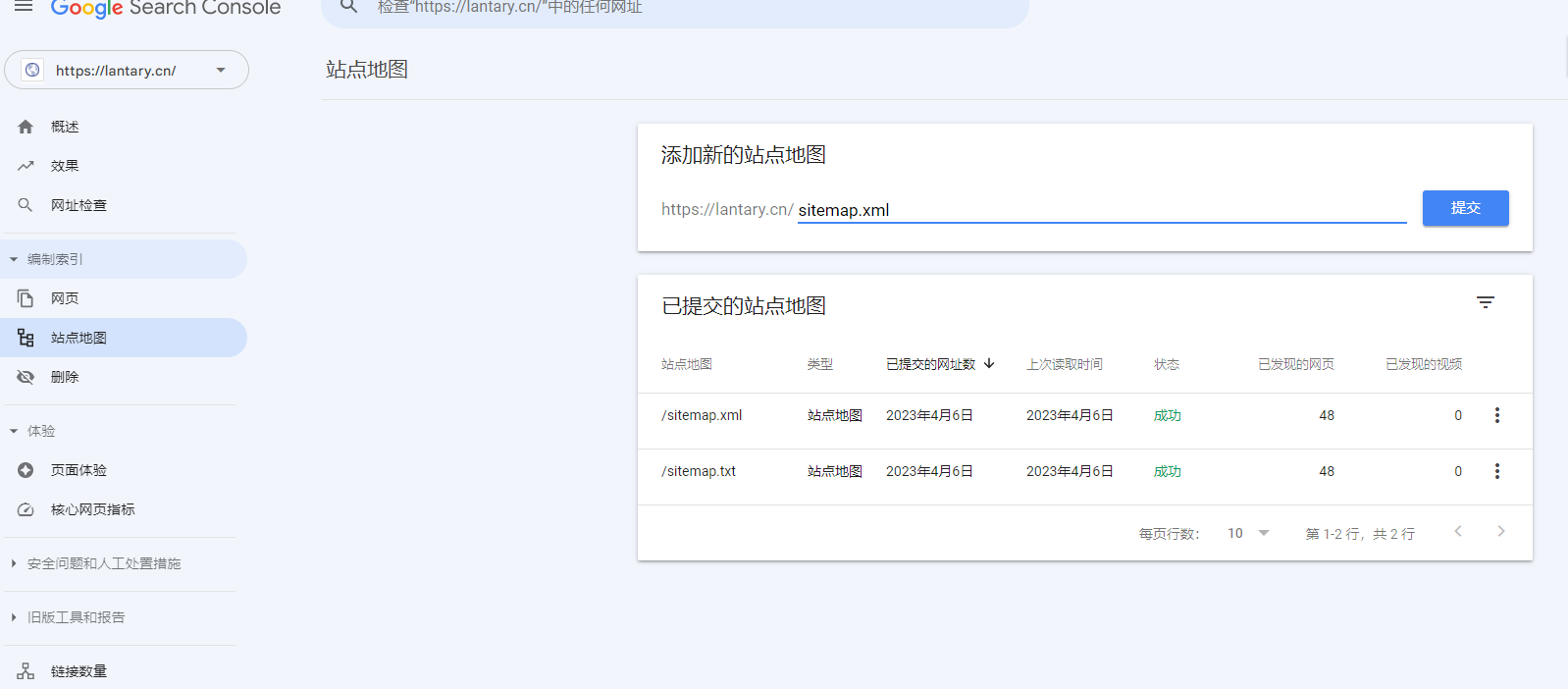
Task: Open 网址检查 URL inspection
Action: pyautogui.click(x=78, y=205)
